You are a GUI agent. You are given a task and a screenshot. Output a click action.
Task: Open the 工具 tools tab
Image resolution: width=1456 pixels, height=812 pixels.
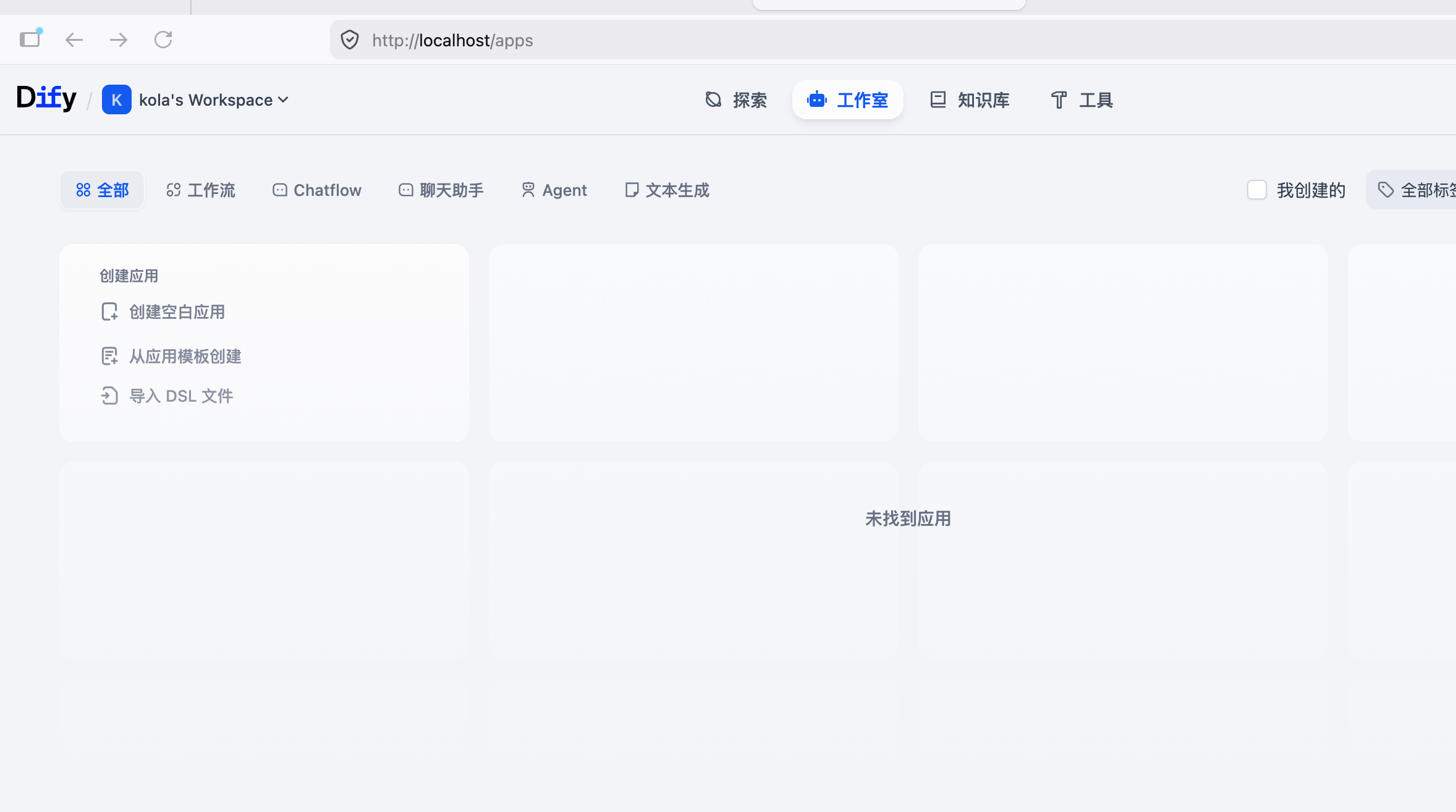pos(1082,99)
